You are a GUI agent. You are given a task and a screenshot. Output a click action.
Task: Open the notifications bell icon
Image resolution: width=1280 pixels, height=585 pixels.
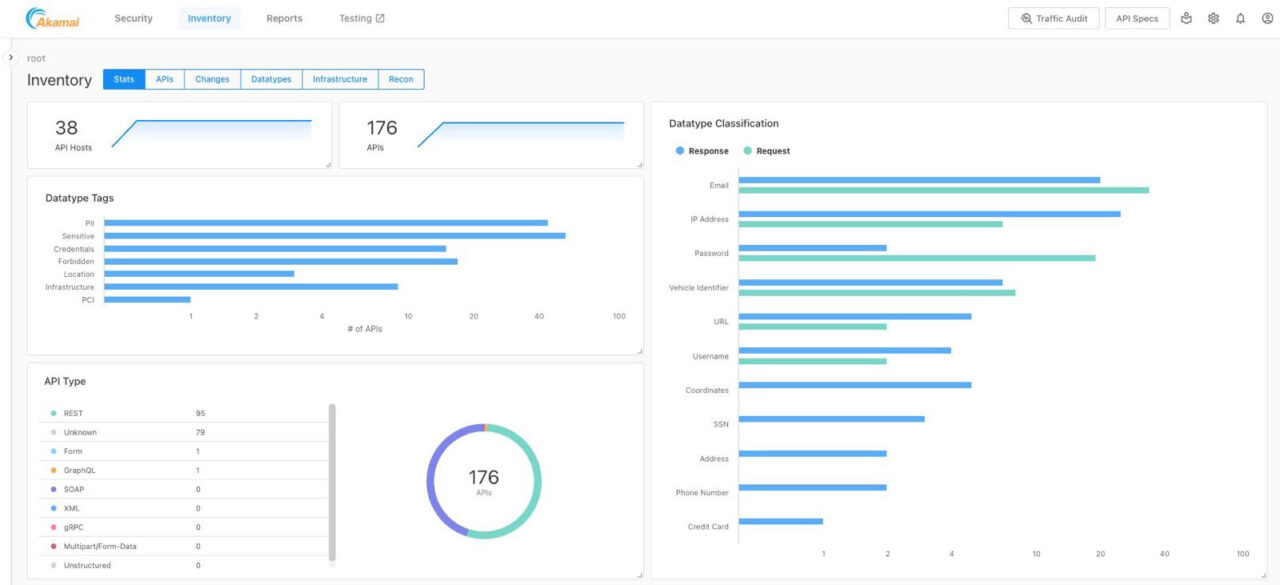pos(1239,17)
